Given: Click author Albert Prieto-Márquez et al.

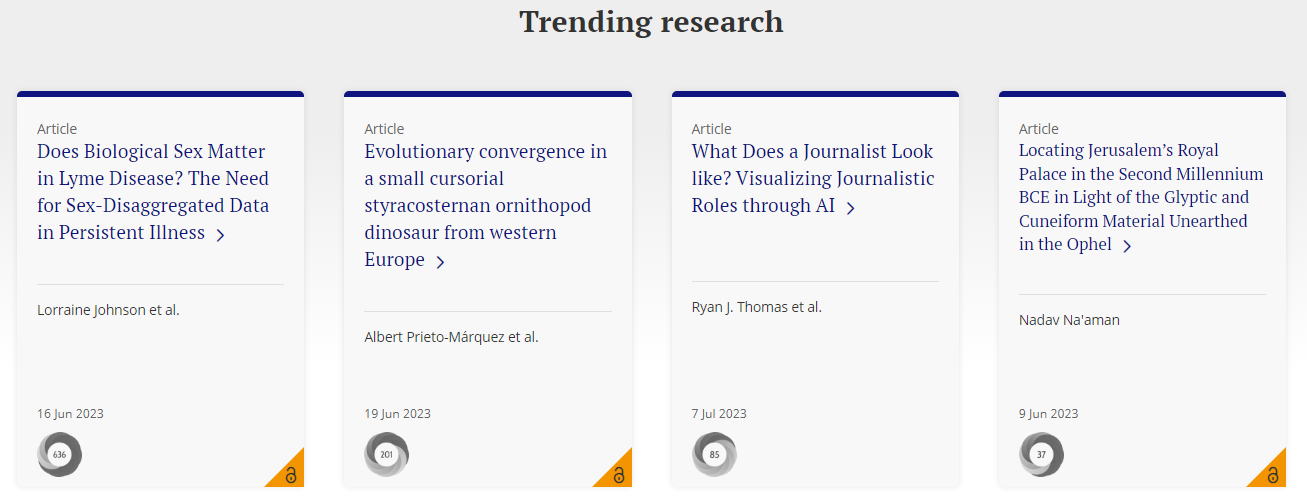Looking at the screenshot, I should [x=451, y=337].
